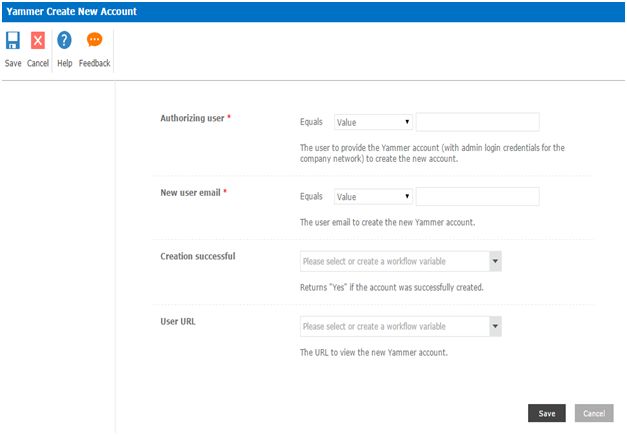This screenshot has width=627, height=435.
Task: Click the red Cancel X icon
Action: [x=38, y=41]
